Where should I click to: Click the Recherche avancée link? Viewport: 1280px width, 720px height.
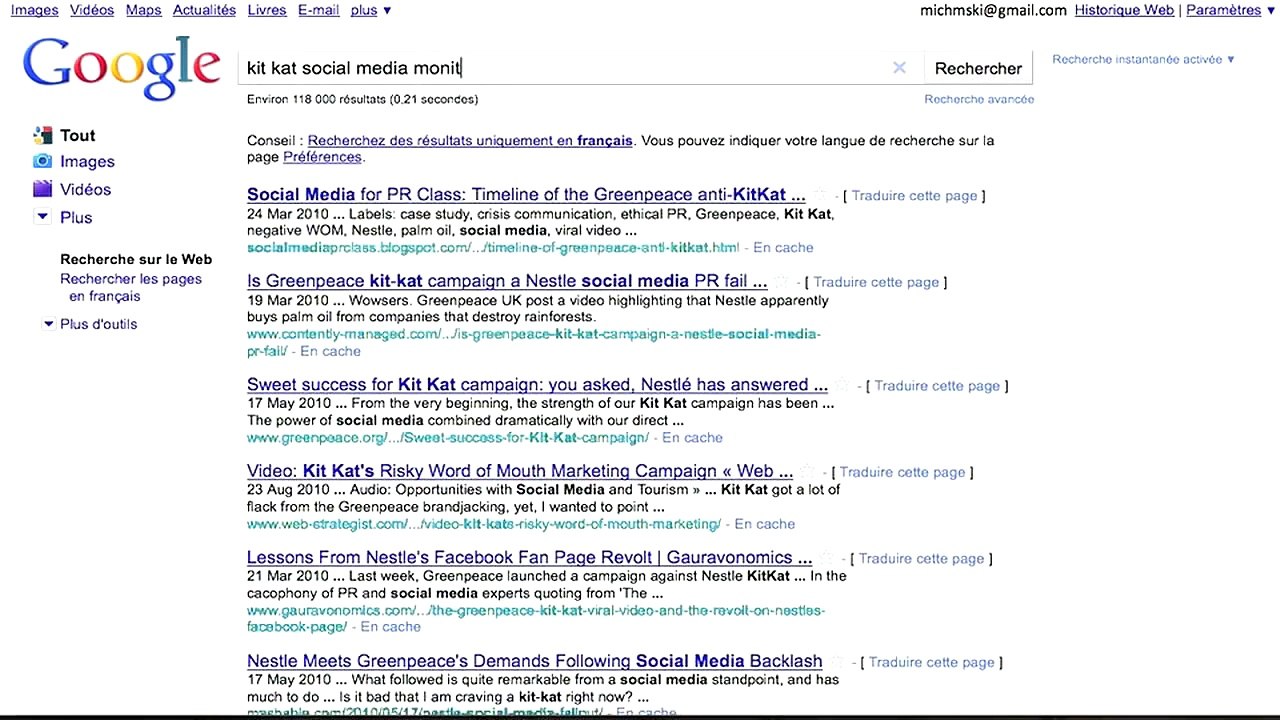(x=979, y=99)
